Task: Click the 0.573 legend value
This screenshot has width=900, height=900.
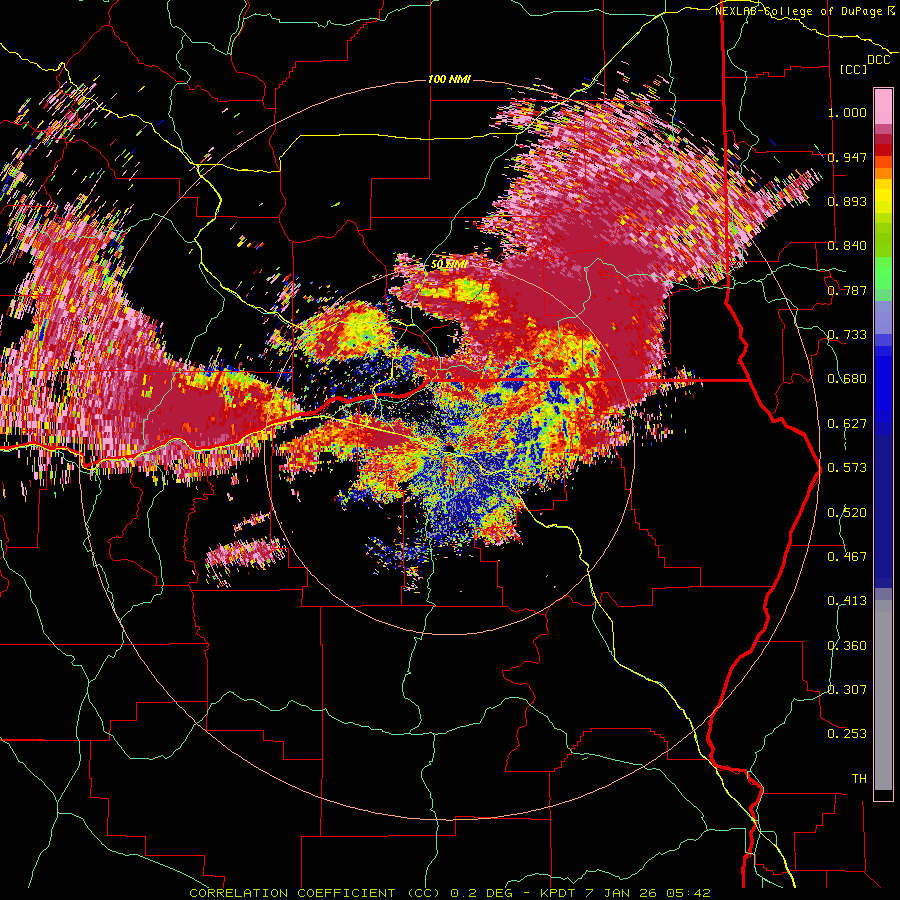Action: [x=847, y=468]
